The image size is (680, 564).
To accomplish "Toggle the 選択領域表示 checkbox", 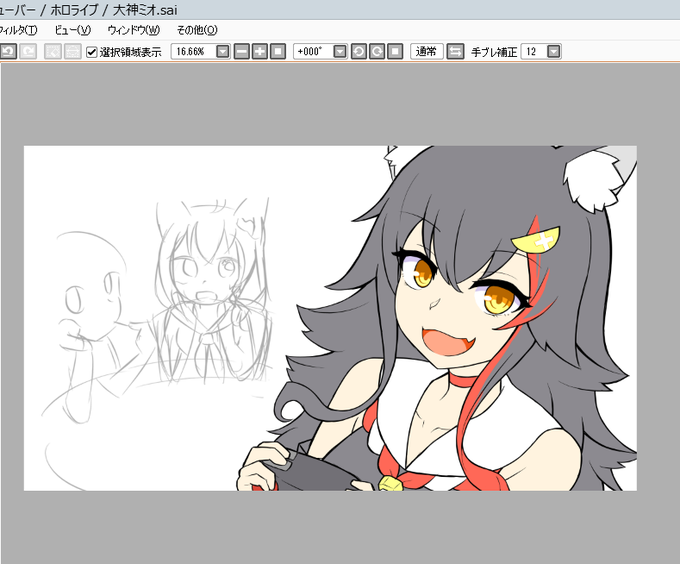I will click(x=92, y=52).
